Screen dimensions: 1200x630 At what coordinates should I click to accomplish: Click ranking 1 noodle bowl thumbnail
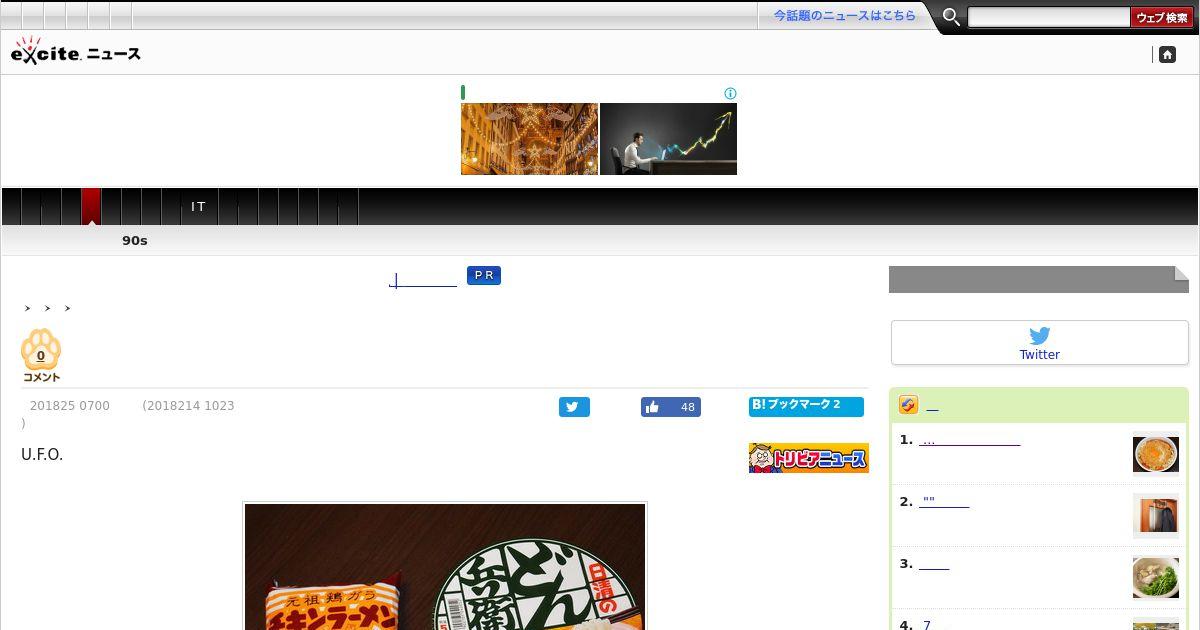point(1156,453)
